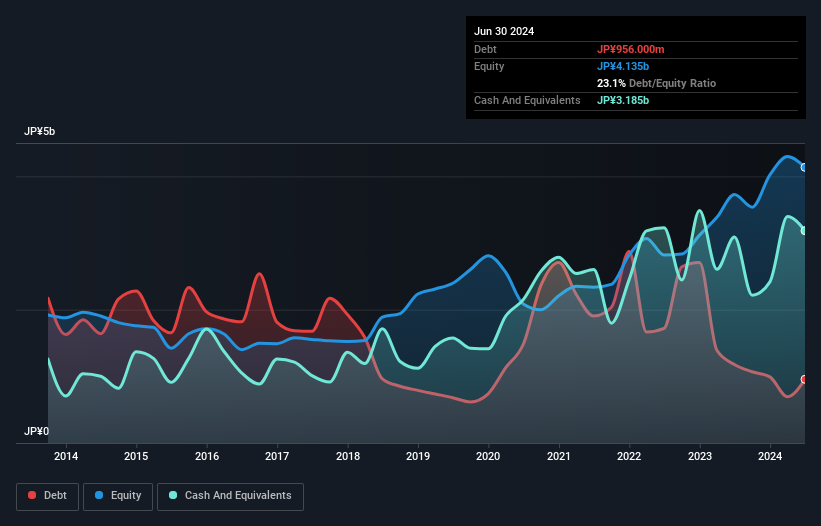Click the blue Equity endpoint marker
821x526 pixels.
[804, 167]
